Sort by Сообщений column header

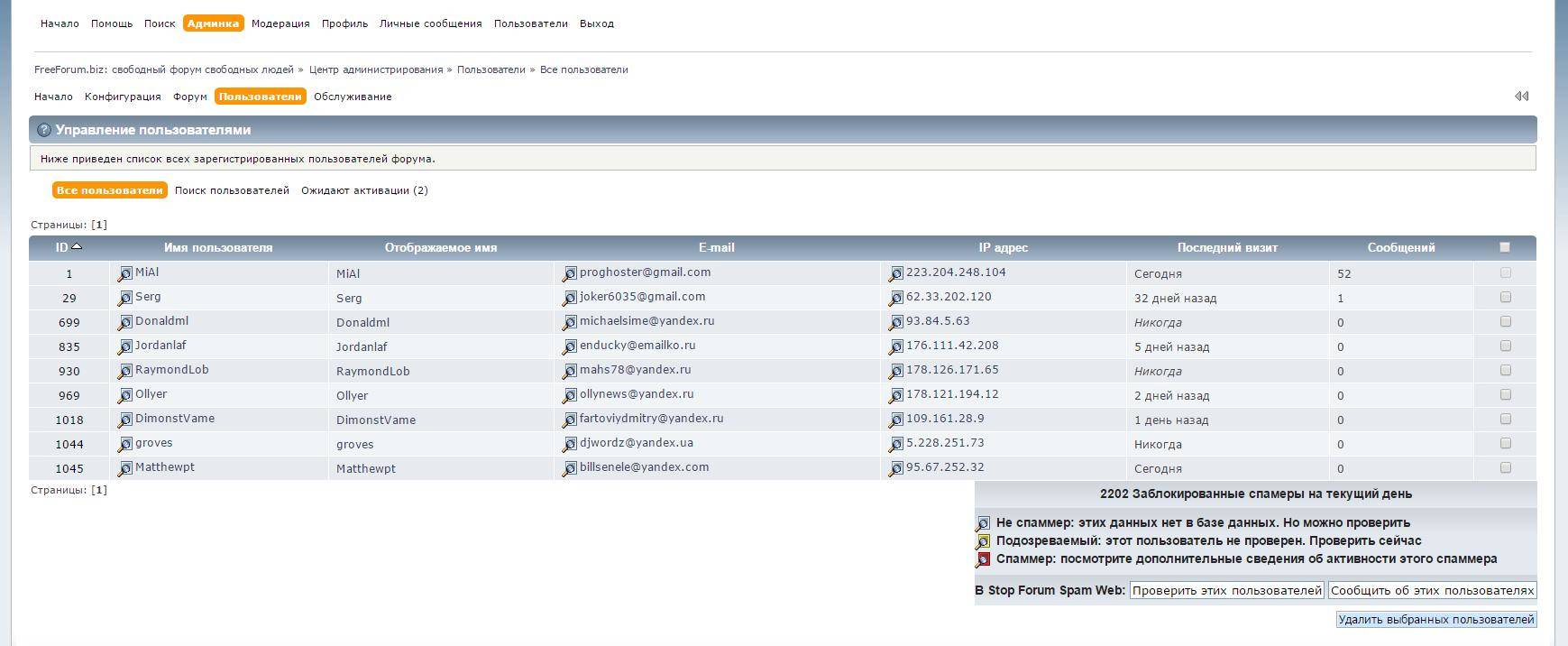(1401, 247)
